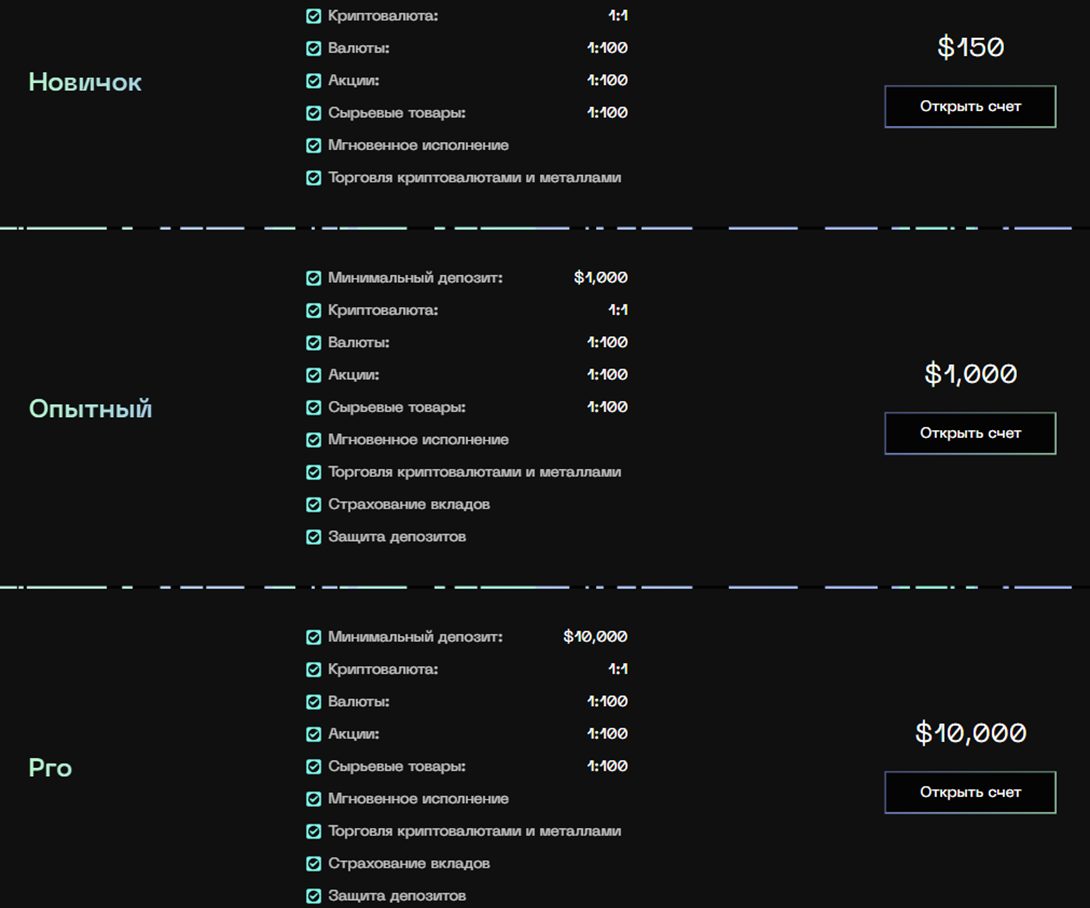Viewport: 1090px width, 908px height.
Task: Click the large $10,000 price heading
Action: [970, 733]
